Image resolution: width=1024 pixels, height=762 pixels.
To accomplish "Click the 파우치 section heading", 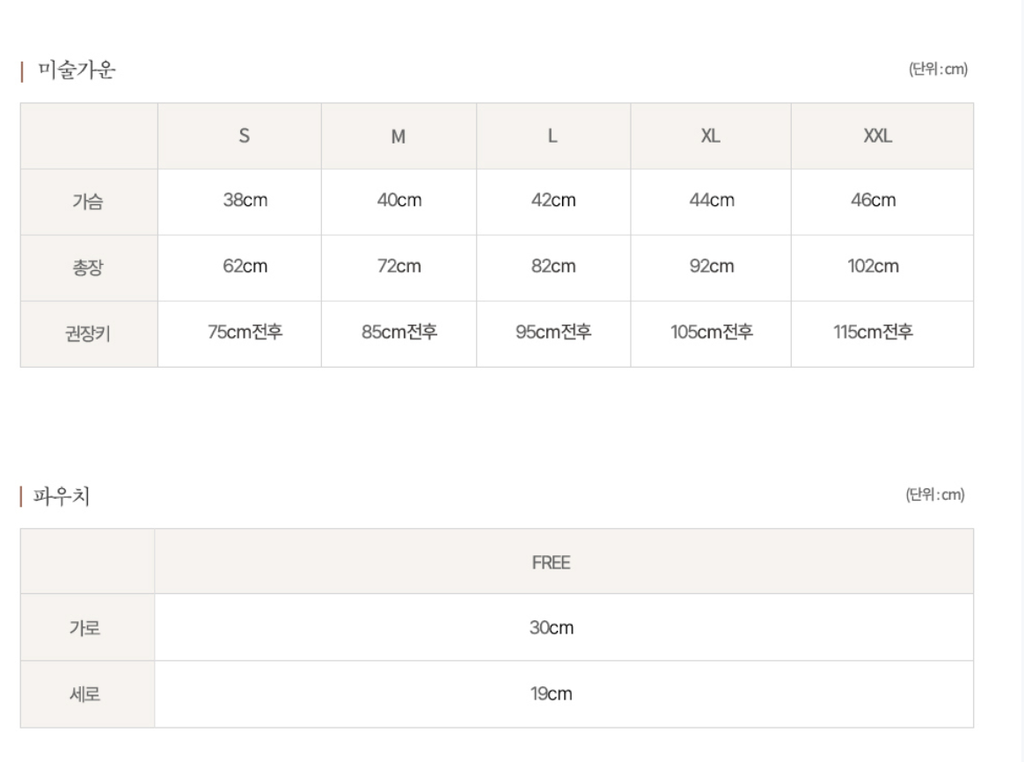I will [62, 496].
